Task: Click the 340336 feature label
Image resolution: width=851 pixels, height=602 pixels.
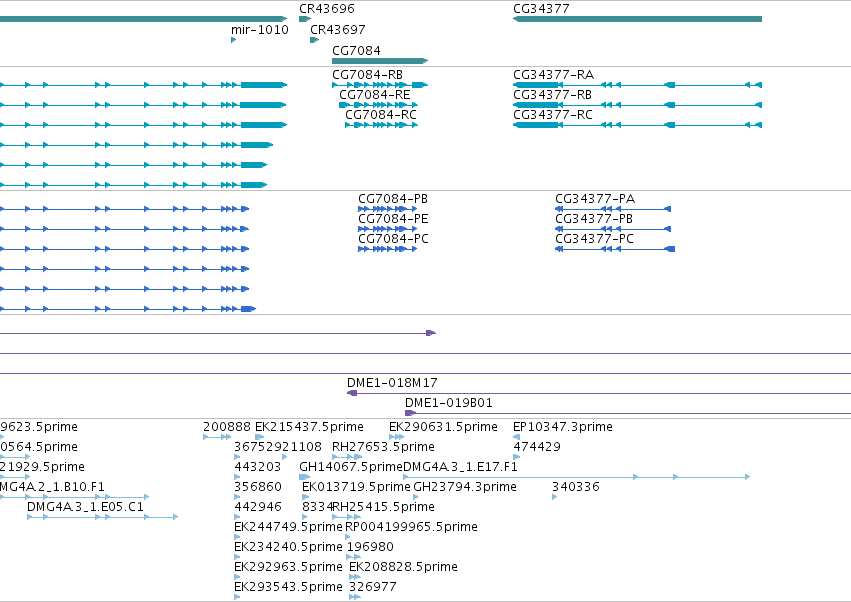Action: [576, 487]
